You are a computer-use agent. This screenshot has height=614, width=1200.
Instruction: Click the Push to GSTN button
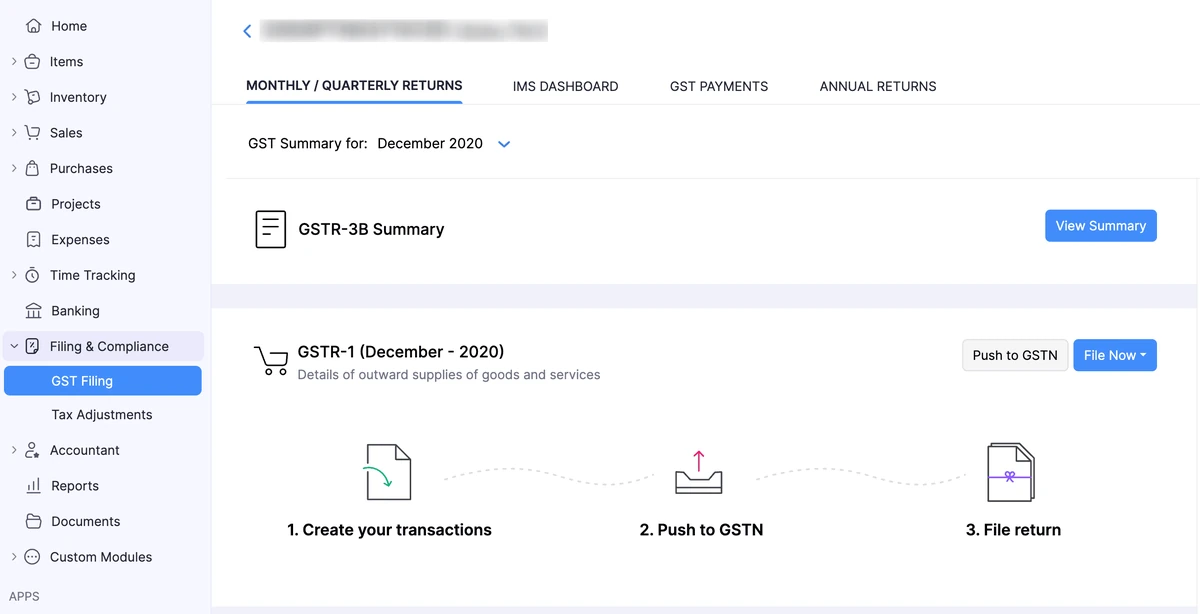(1015, 355)
